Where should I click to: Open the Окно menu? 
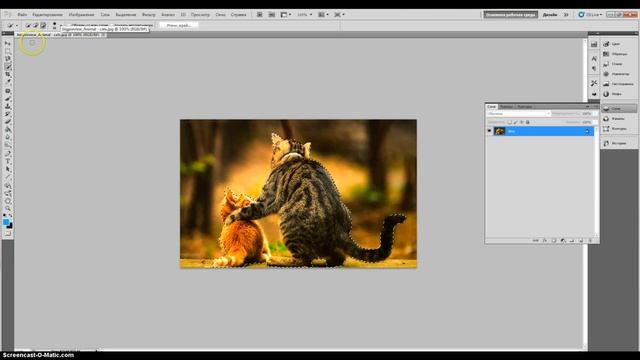220,15
